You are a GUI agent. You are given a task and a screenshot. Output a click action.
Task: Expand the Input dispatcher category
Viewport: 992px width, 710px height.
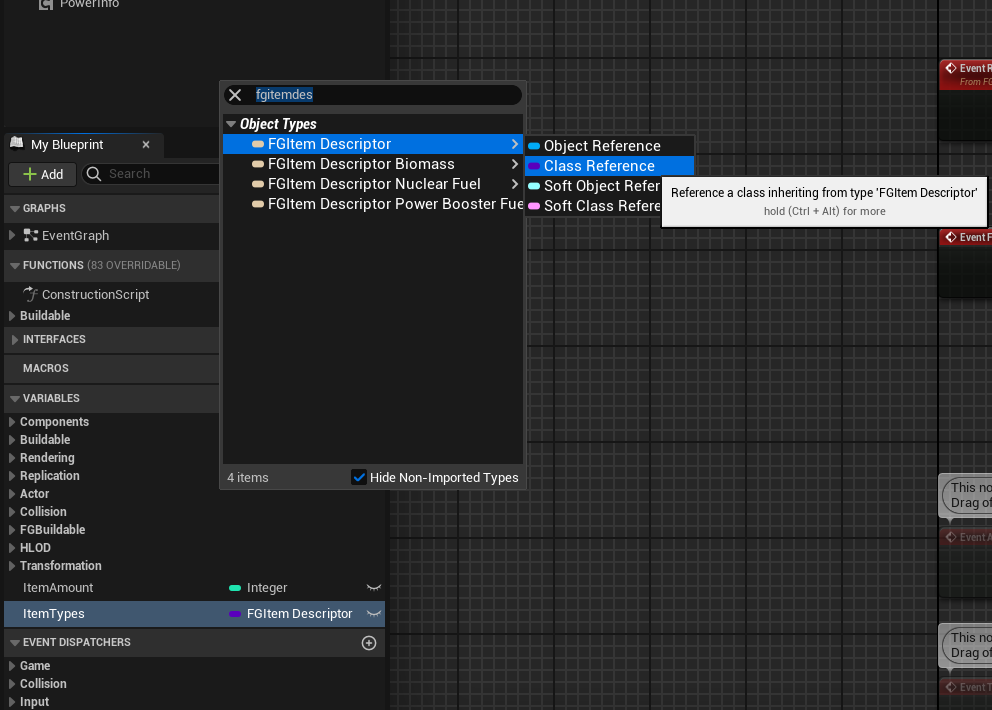[11, 702]
